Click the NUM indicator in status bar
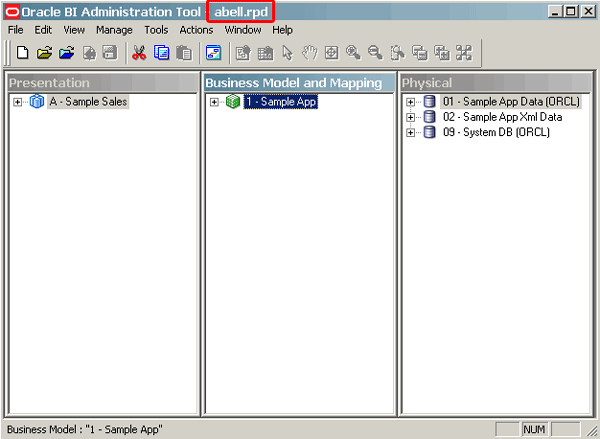The image size is (600, 439). (534, 429)
